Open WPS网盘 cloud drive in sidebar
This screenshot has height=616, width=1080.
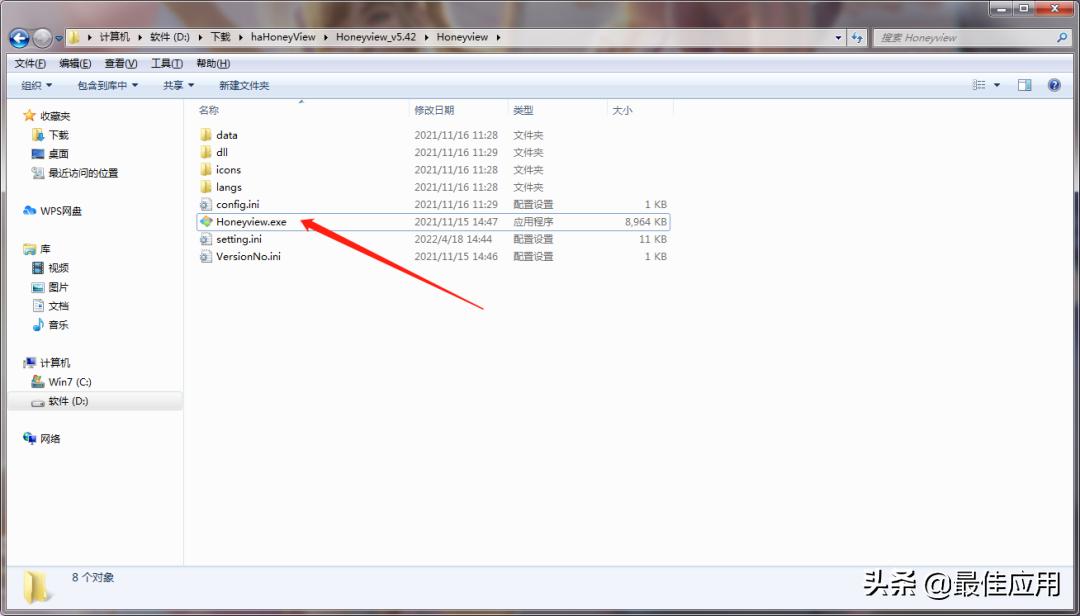coord(60,211)
